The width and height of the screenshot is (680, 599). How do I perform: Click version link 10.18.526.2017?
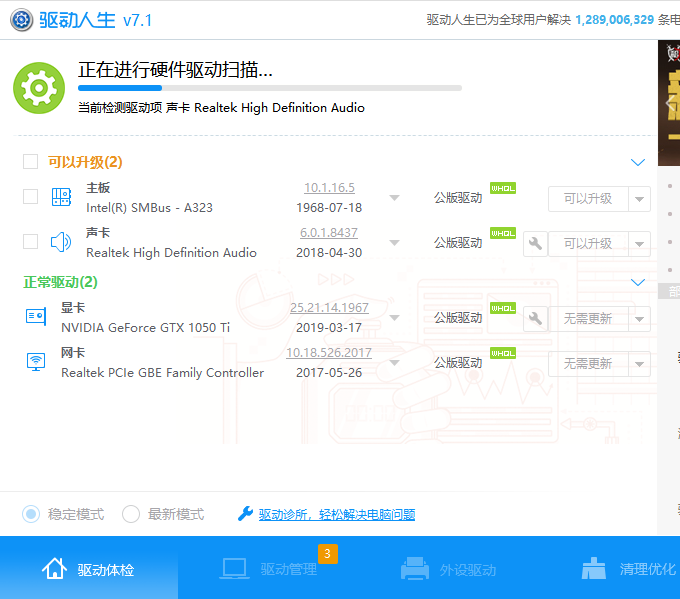[329, 353]
